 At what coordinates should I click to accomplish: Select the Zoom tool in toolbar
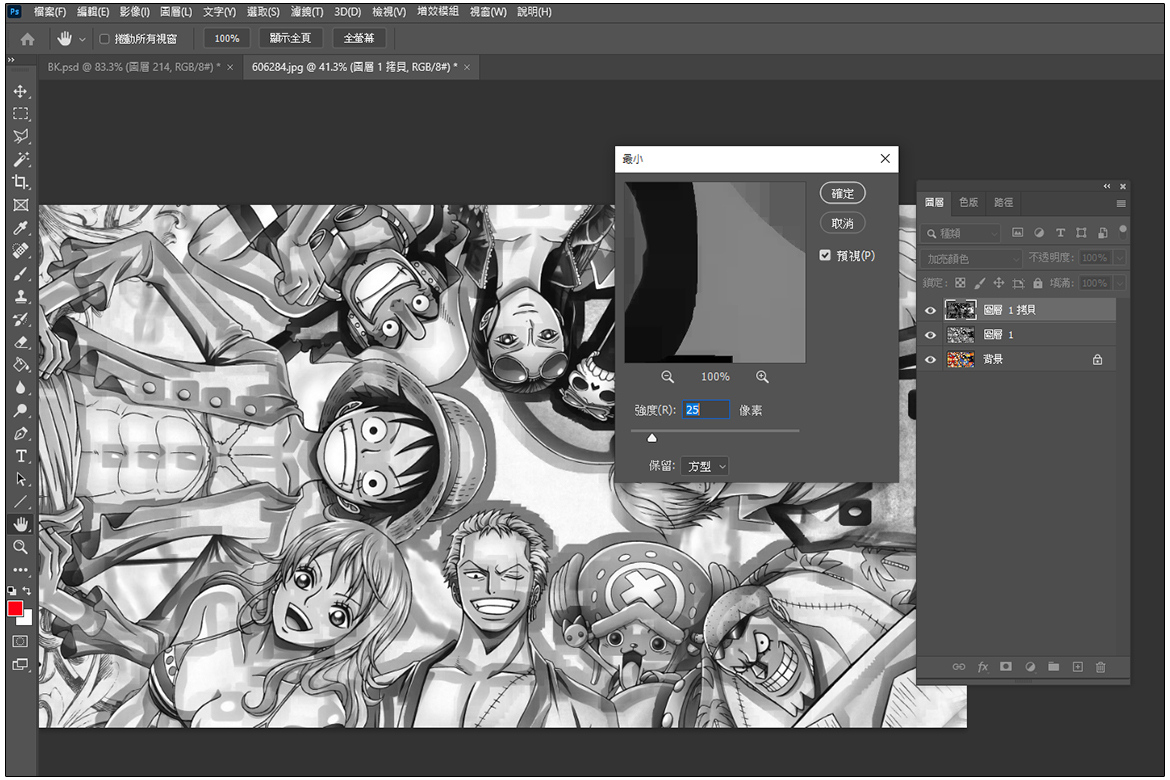pos(20,547)
